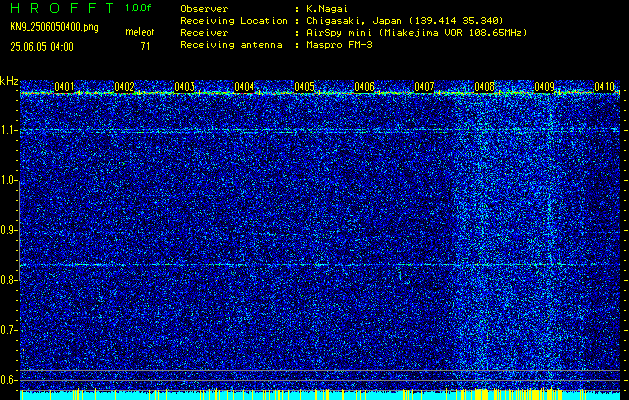
Task: Click the 0.8 frequency axis label
Action: (9, 280)
